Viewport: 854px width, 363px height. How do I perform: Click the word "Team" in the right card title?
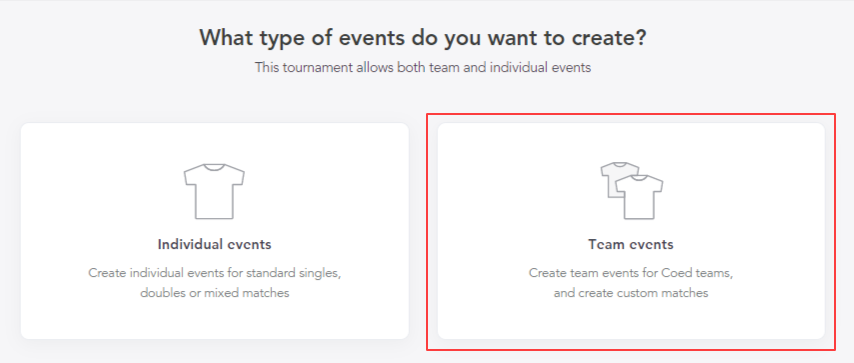click(x=606, y=244)
